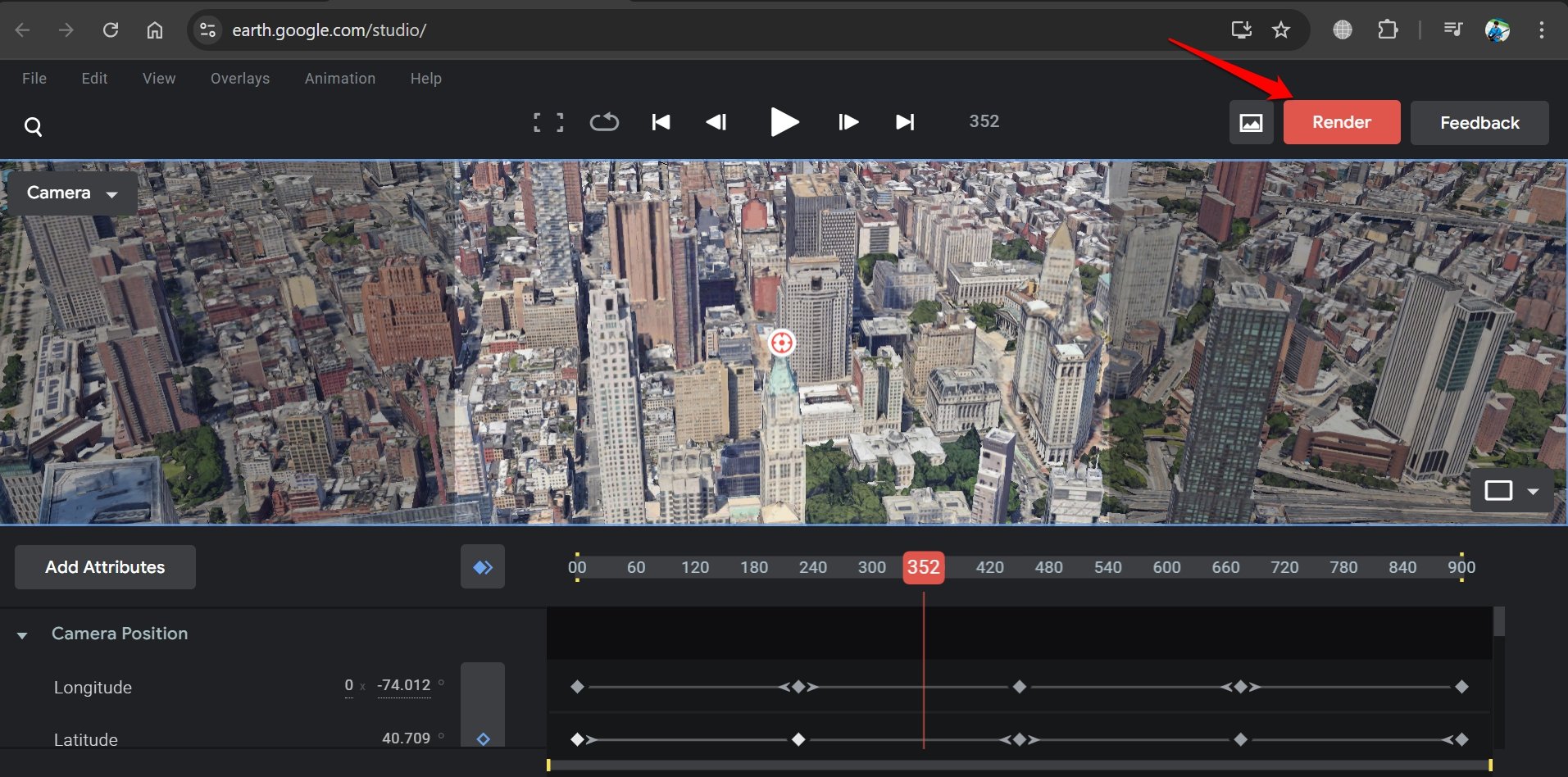
Task: Select the first Longitude keyframe at frame 0
Action: (x=577, y=687)
